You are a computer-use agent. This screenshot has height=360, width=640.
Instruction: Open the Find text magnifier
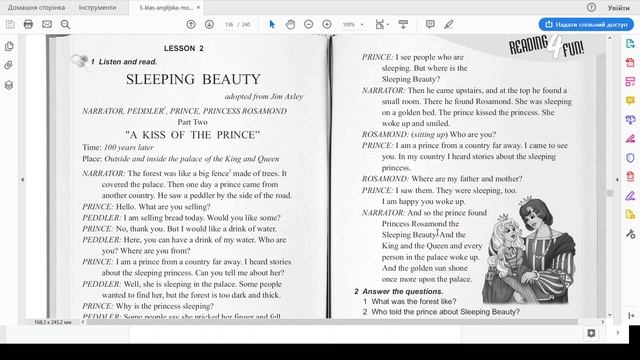[65, 24]
